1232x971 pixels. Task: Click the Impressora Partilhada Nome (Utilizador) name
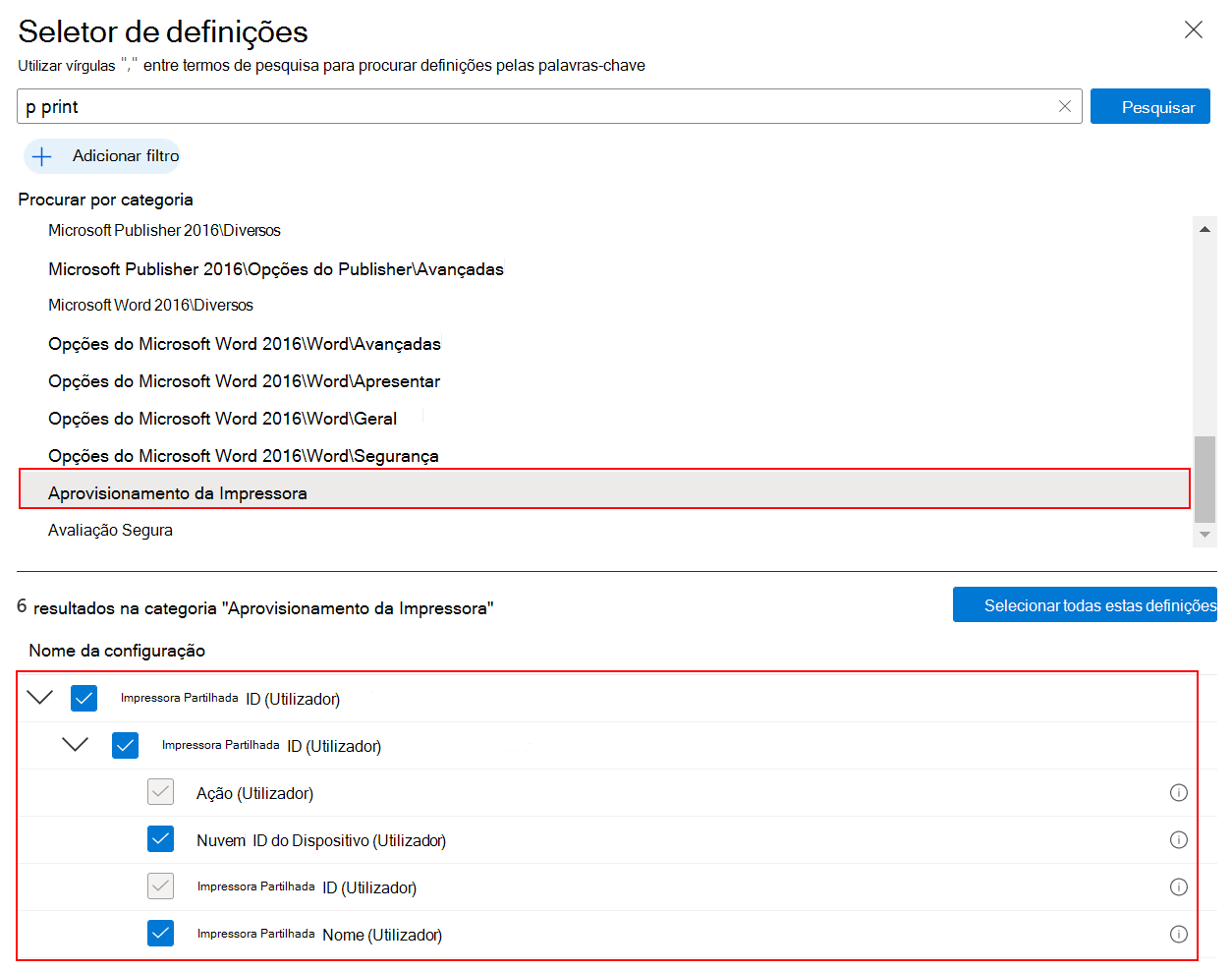(319, 935)
